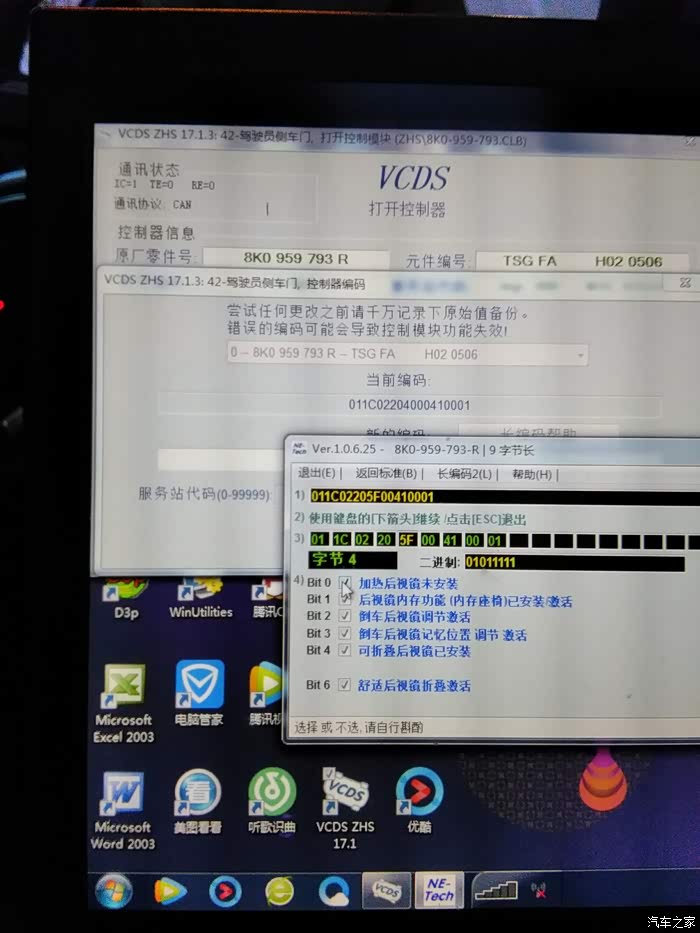
Task: Toggle Bit 6 舒适后视镜折叠激活 checkbox
Action: point(345,685)
